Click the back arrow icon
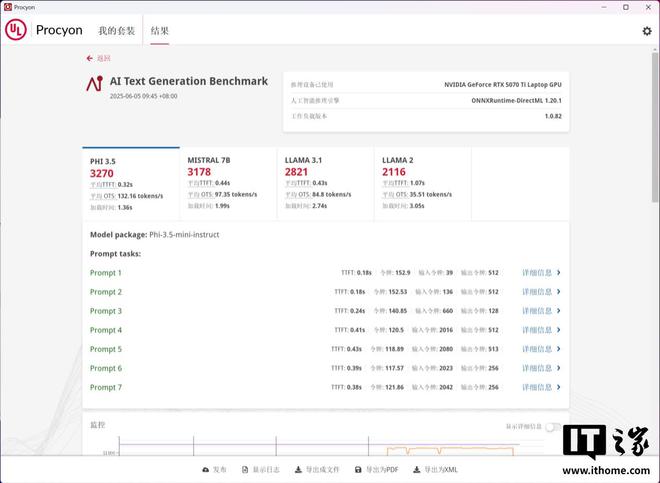Image resolution: width=660 pixels, height=483 pixels. [89, 58]
